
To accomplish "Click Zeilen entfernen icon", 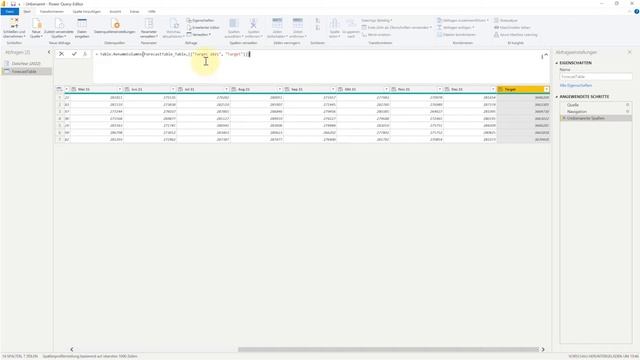I will point(298,23).
